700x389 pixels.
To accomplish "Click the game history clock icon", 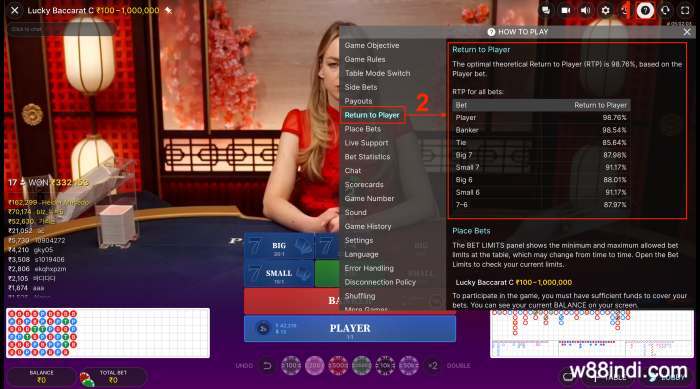I will pyautogui.click(x=625, y=10).
